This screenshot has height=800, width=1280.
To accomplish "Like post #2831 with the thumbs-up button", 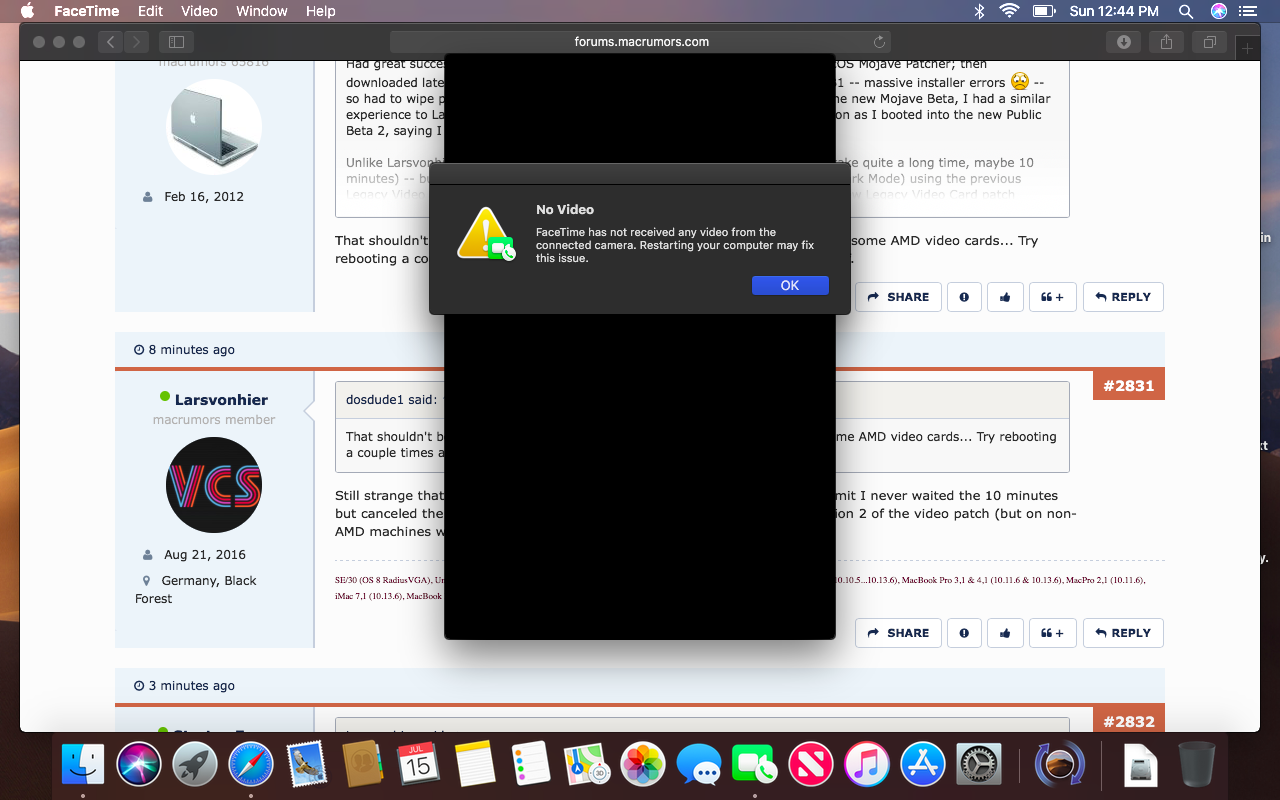I will [1005, 633].
